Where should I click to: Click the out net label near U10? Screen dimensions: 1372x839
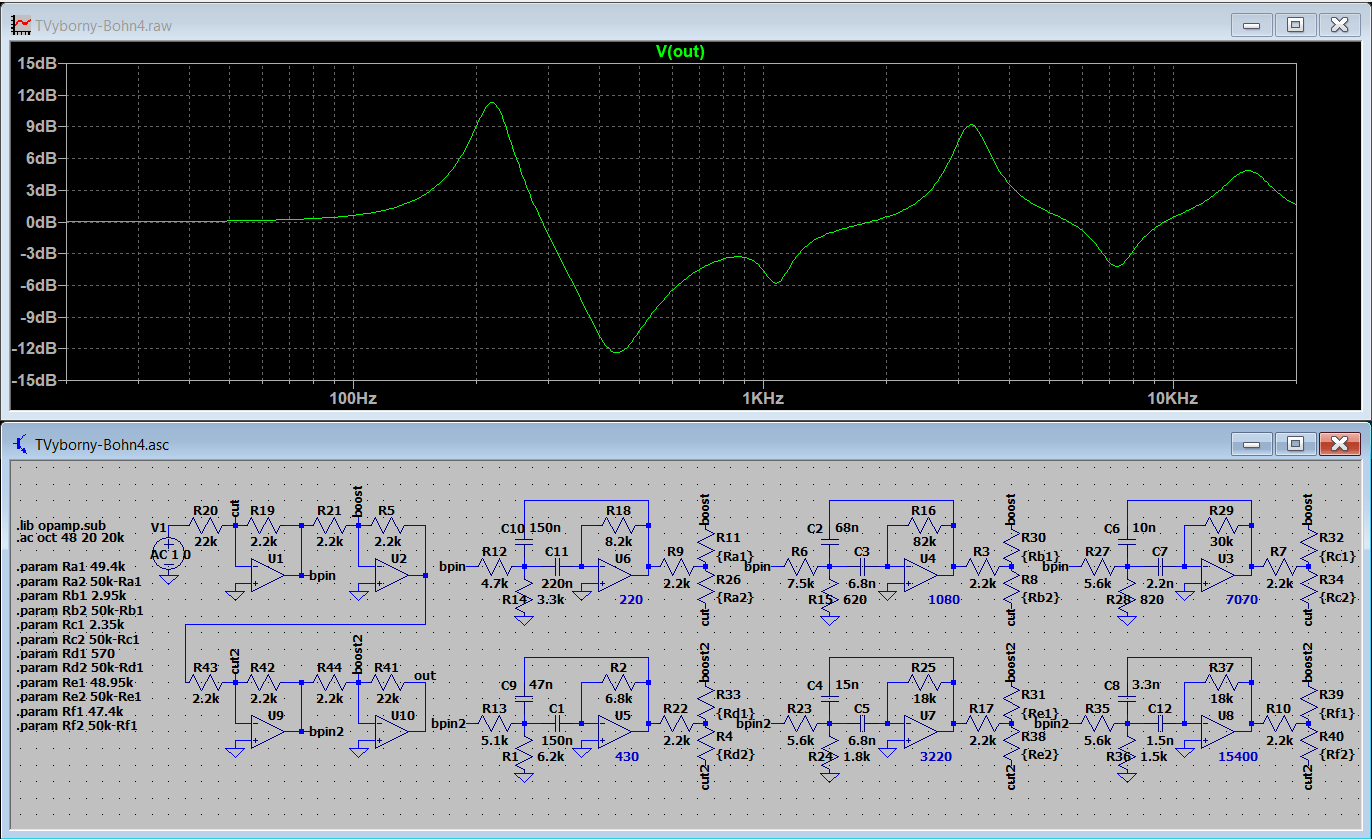click(425, 676)
